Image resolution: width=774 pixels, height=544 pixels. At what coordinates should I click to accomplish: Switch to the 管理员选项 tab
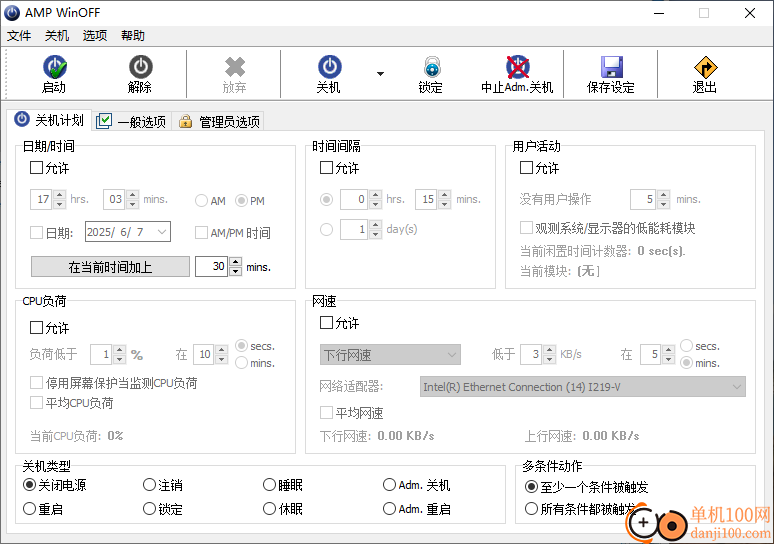(219, 121)
